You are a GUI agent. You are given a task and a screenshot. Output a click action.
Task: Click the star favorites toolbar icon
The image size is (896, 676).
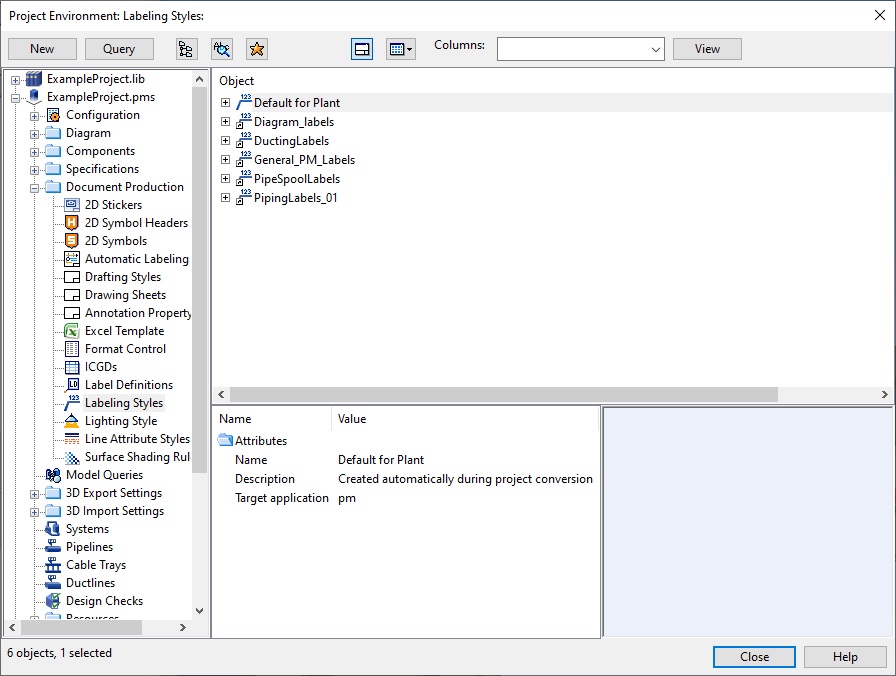click(x=257, y=49)
